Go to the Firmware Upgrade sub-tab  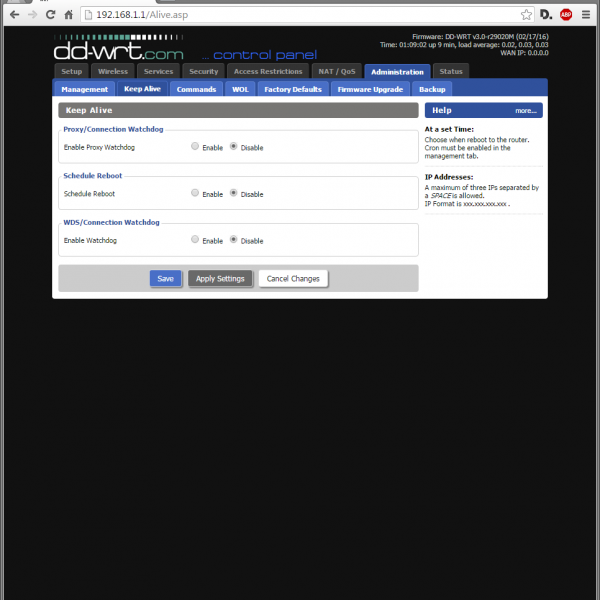pos(370,89)
